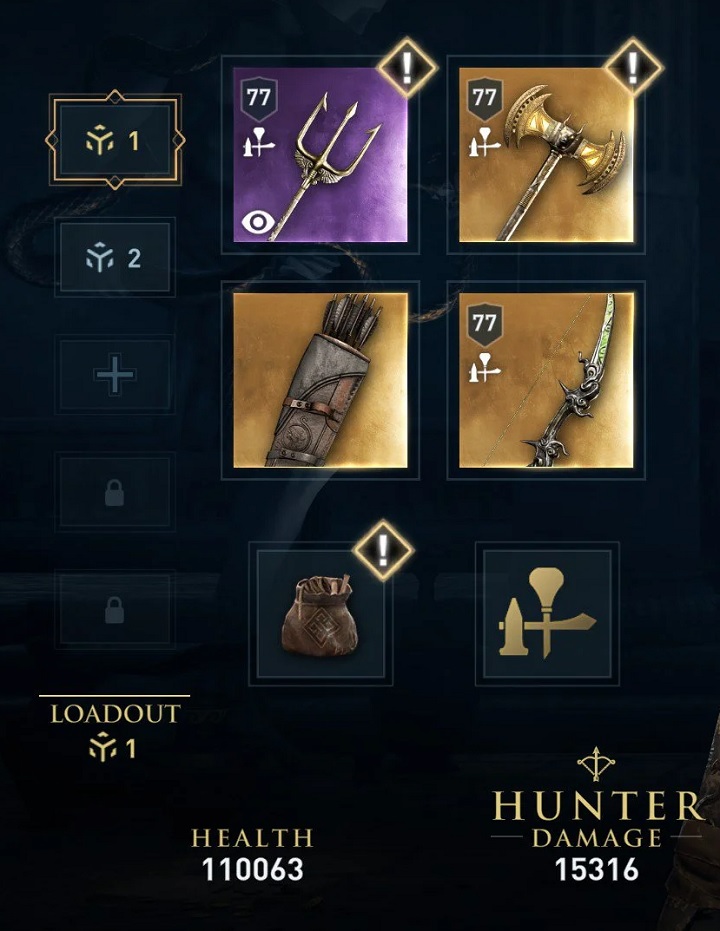The image size is (720, 931).
Task: Switch to loadout 1
Action: pos(115,140)
